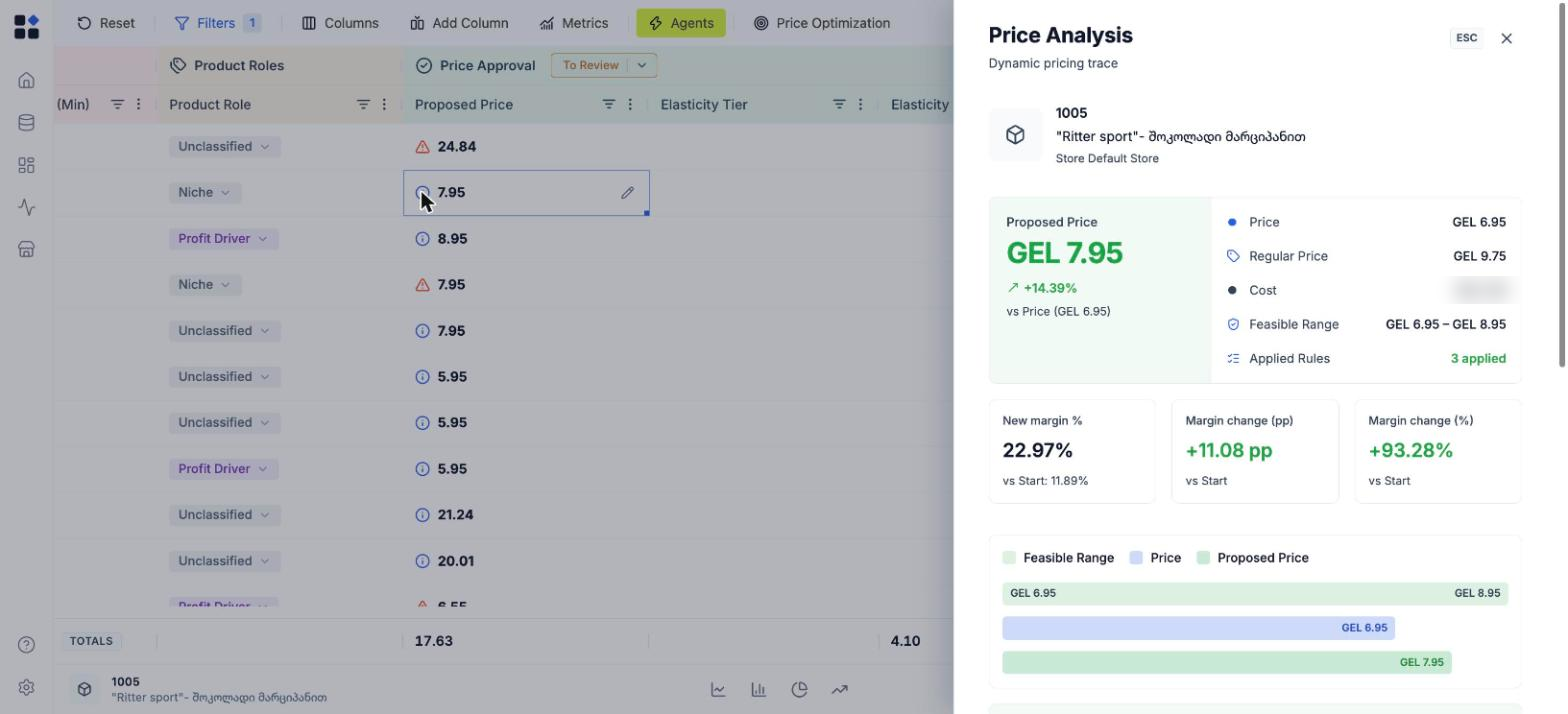Click the green GEL 7.95 proposed price bar
Viewport: 1568px width, 714px height.
(x=1227, y=662)
